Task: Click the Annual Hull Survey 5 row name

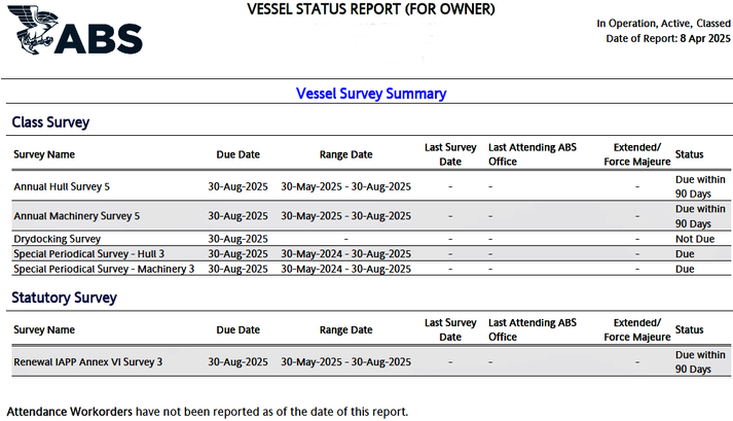Action: 62,187
